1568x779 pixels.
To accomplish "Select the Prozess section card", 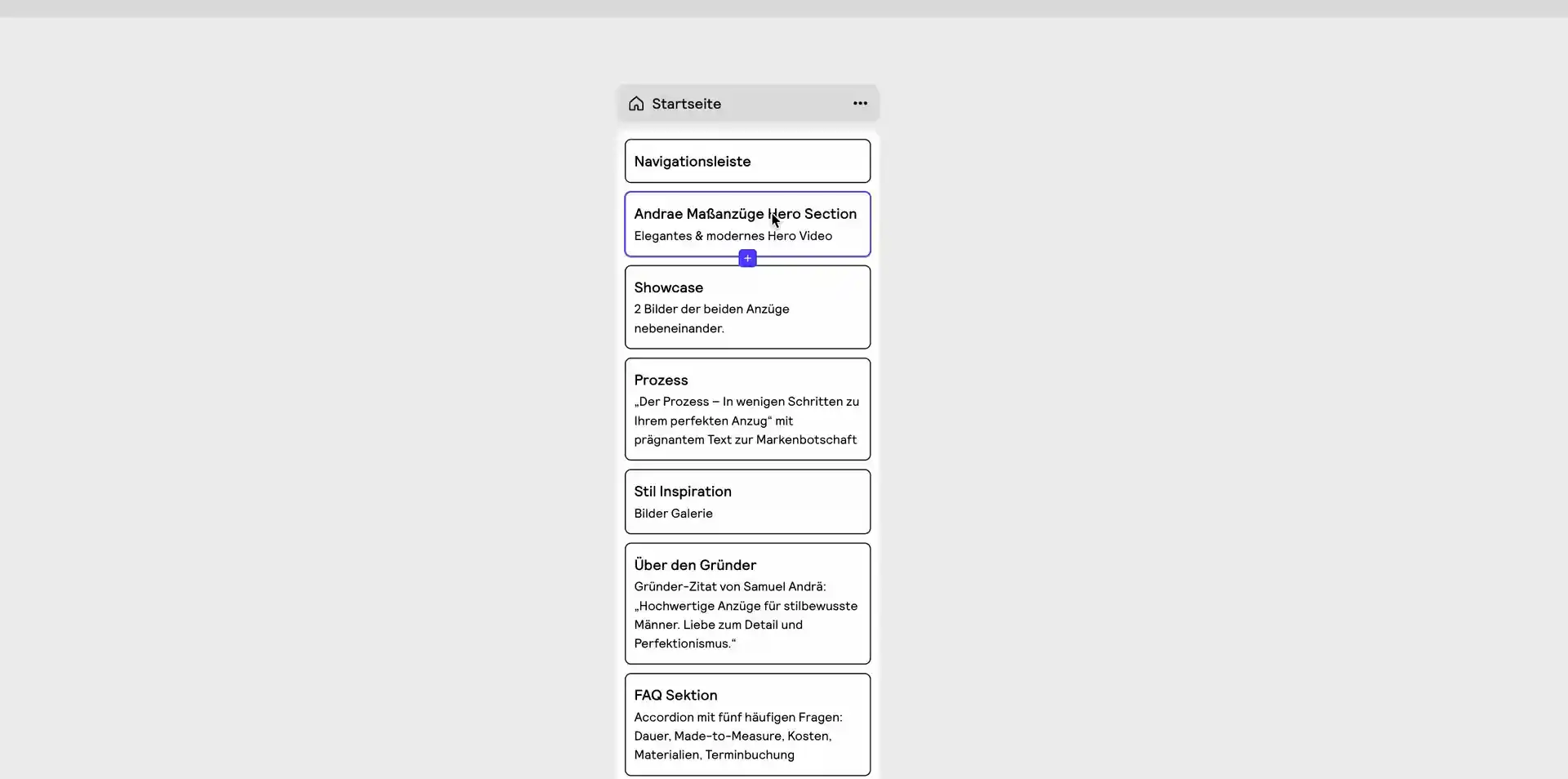I will pos(746,409).
